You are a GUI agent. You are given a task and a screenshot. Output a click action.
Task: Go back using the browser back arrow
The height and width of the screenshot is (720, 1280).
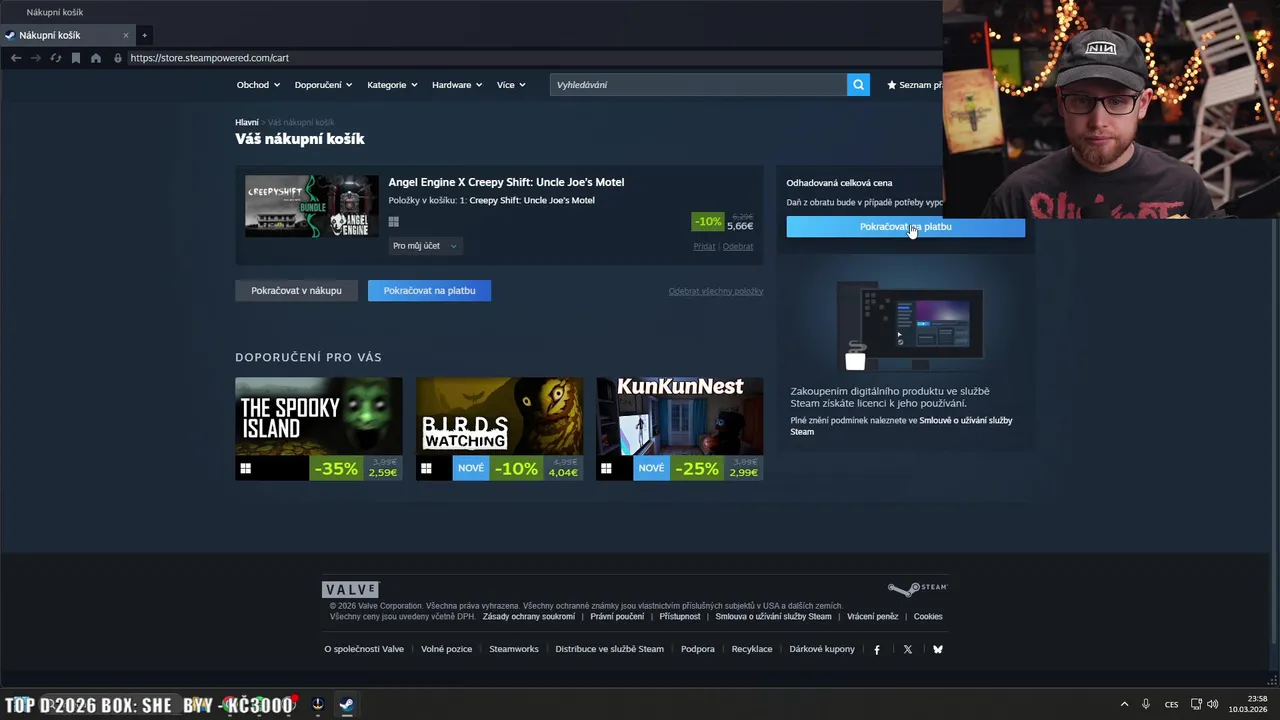point(16,58)
